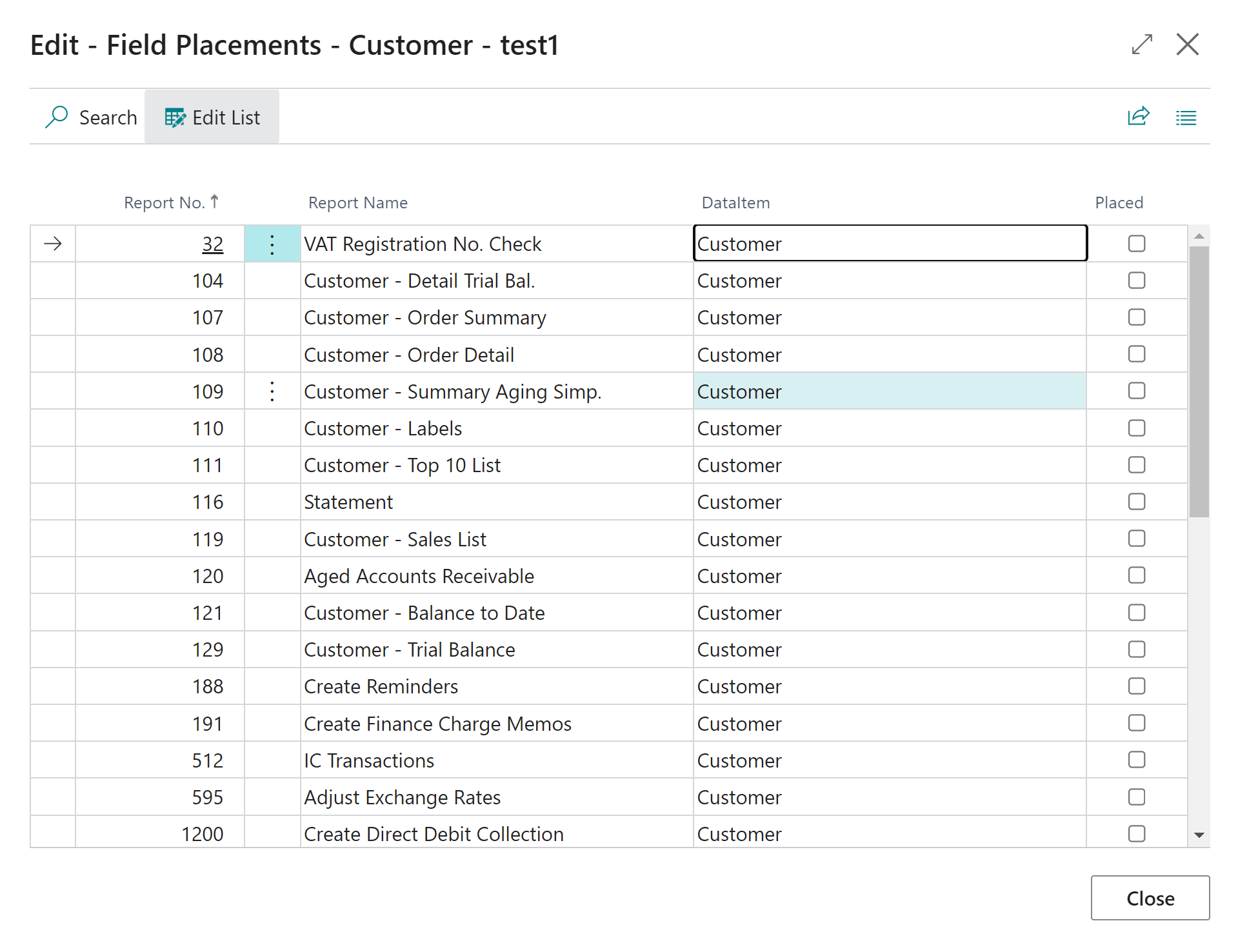Open the DataItem column header menu
Viewport: 1238px width, 952px height.
click(x=735, y=202)
